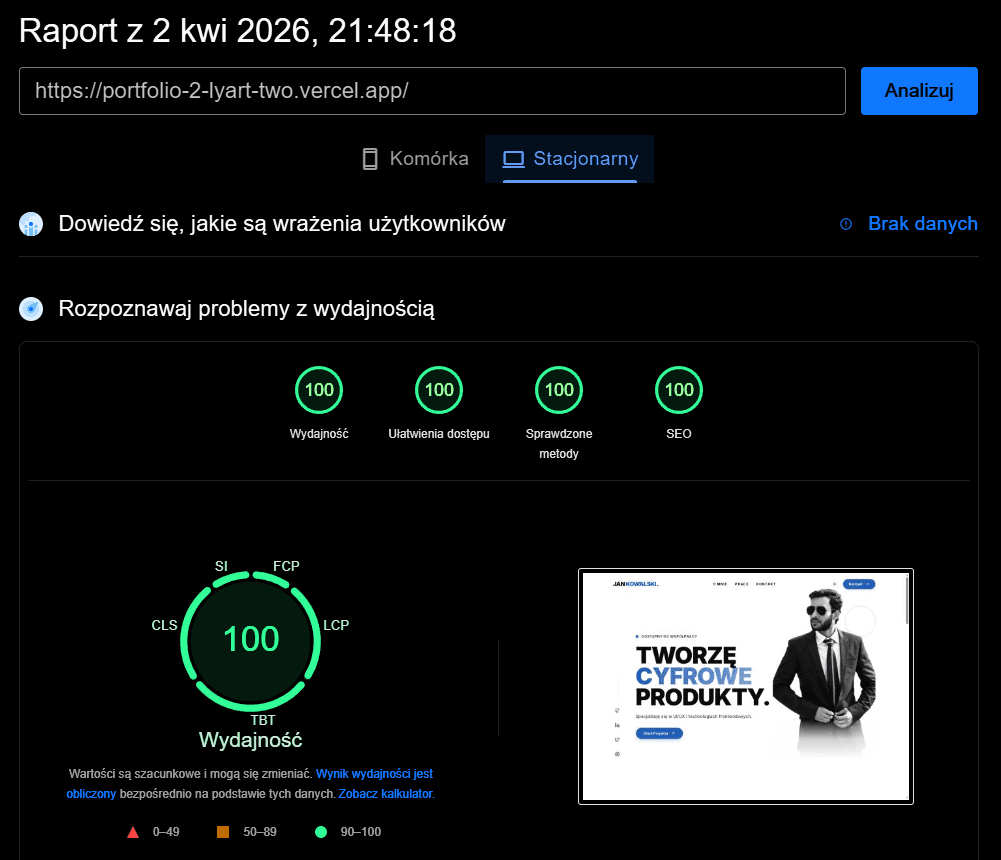
Task: Click the laptop icon beside Stacjonarny
Action: pos(513,159)
